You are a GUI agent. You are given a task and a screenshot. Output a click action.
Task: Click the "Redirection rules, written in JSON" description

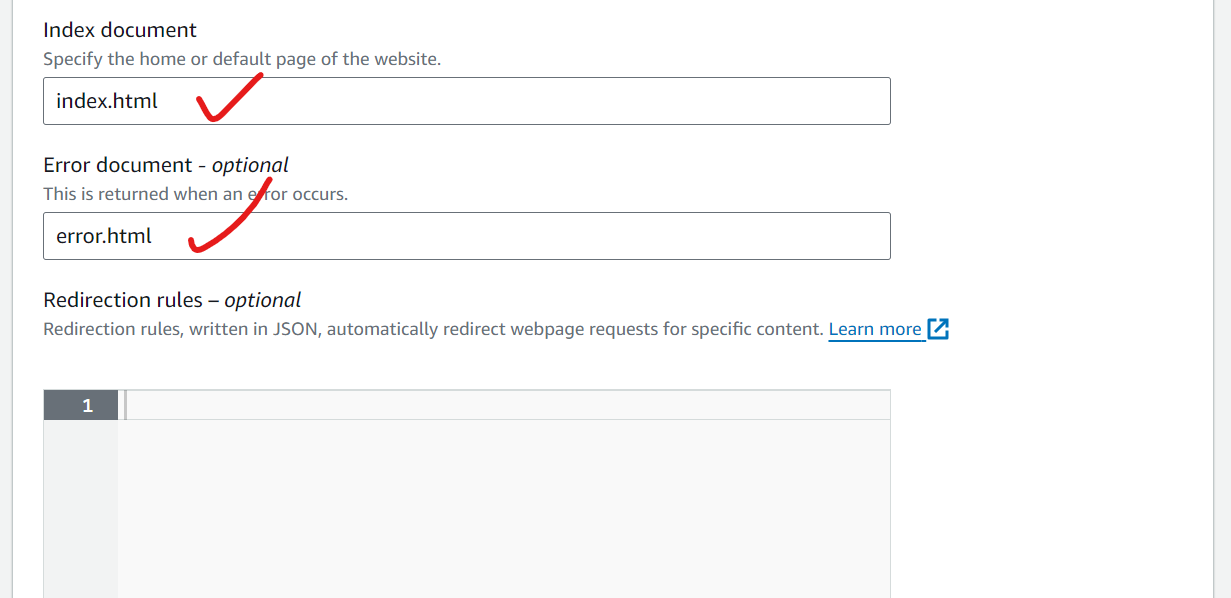pos(432,329)
